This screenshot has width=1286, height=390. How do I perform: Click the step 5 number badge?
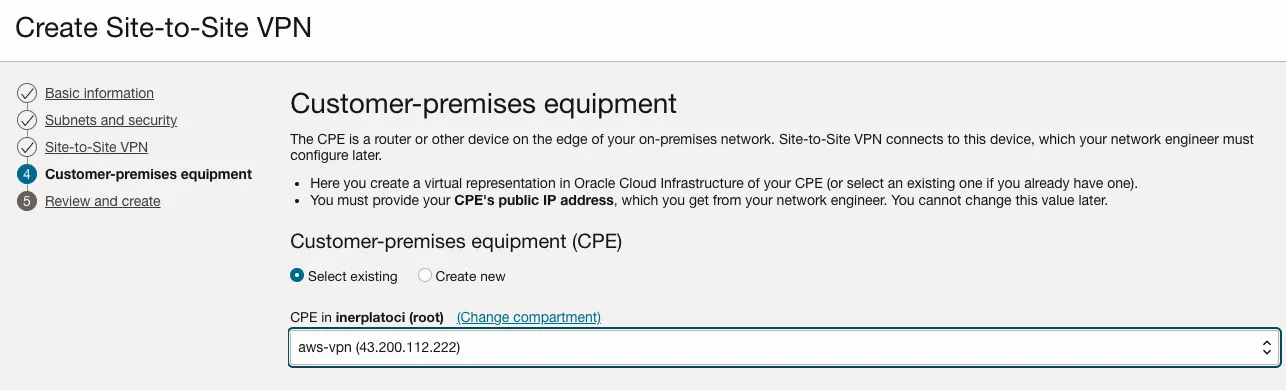tap(27, 201)
